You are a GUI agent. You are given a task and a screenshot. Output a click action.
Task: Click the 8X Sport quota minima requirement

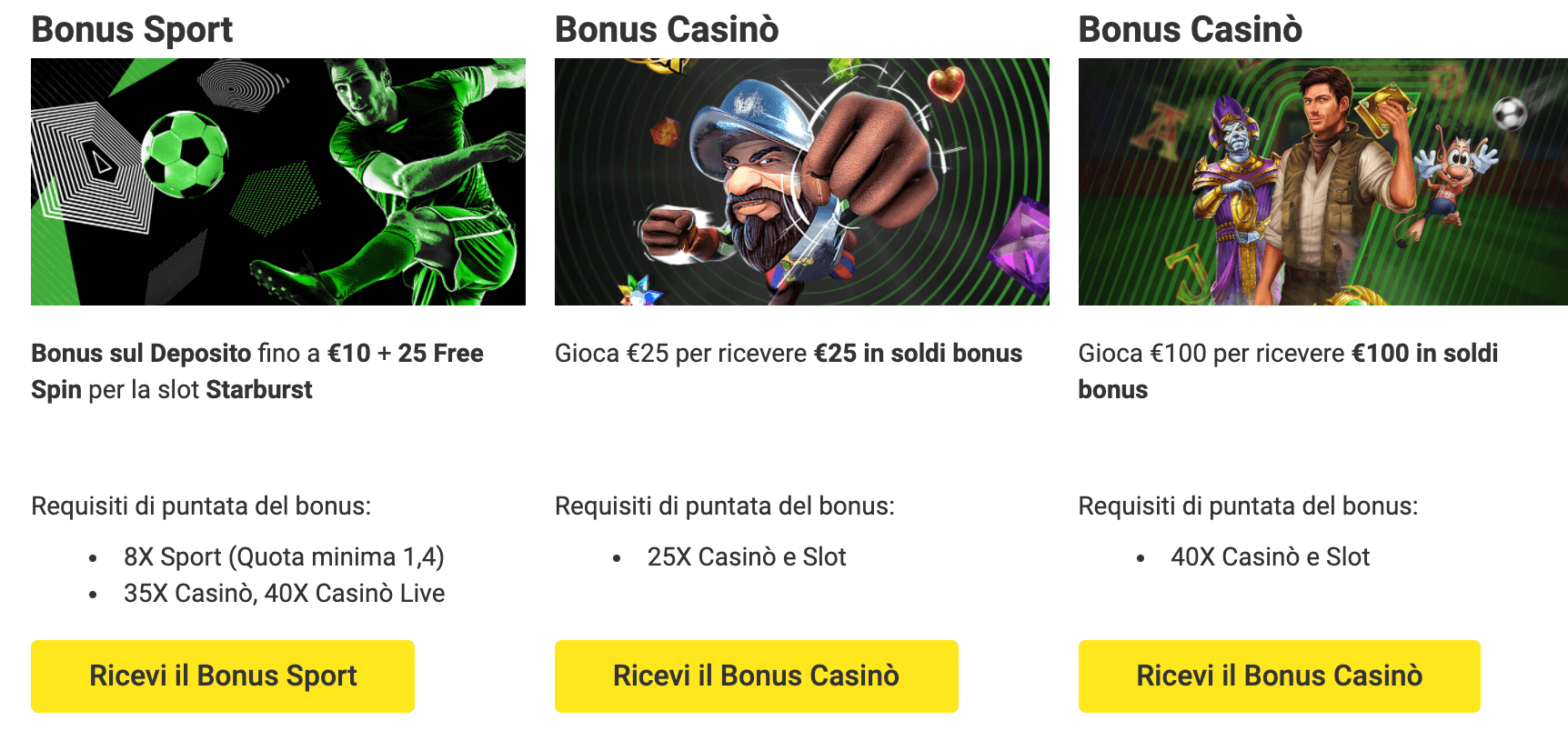point(284,557)
